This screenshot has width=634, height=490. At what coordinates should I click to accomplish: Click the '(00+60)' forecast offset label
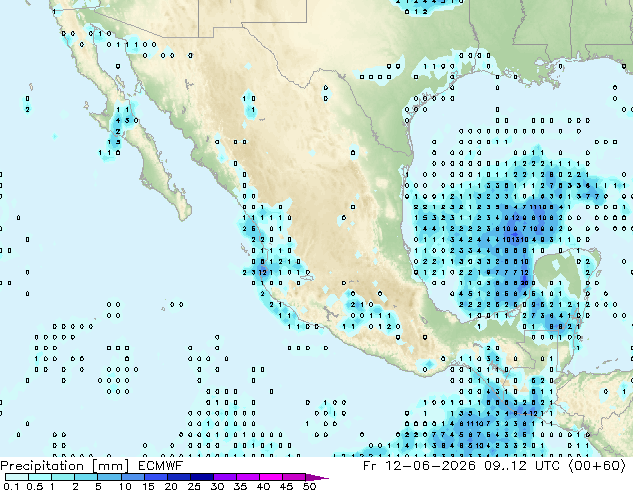(597, 466)
